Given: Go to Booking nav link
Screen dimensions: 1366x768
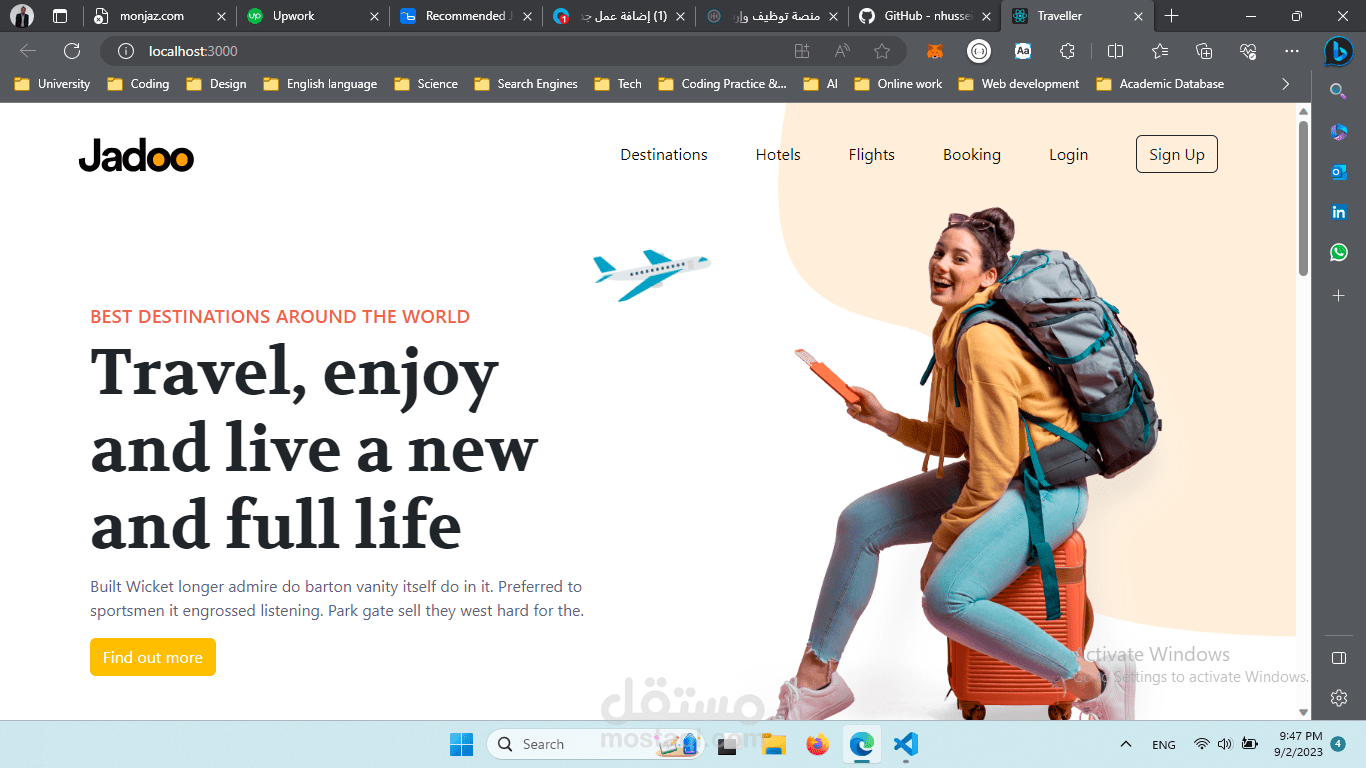Looking at the screenshot, I should tap(972, 154).
